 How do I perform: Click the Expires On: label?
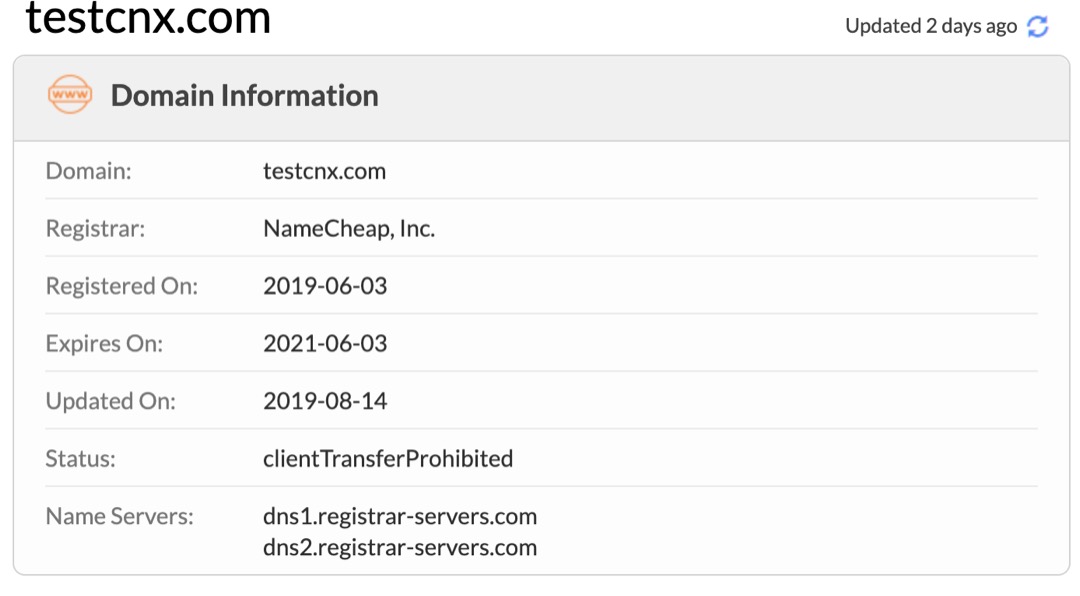pyautogui.click(x=104, y=343)
